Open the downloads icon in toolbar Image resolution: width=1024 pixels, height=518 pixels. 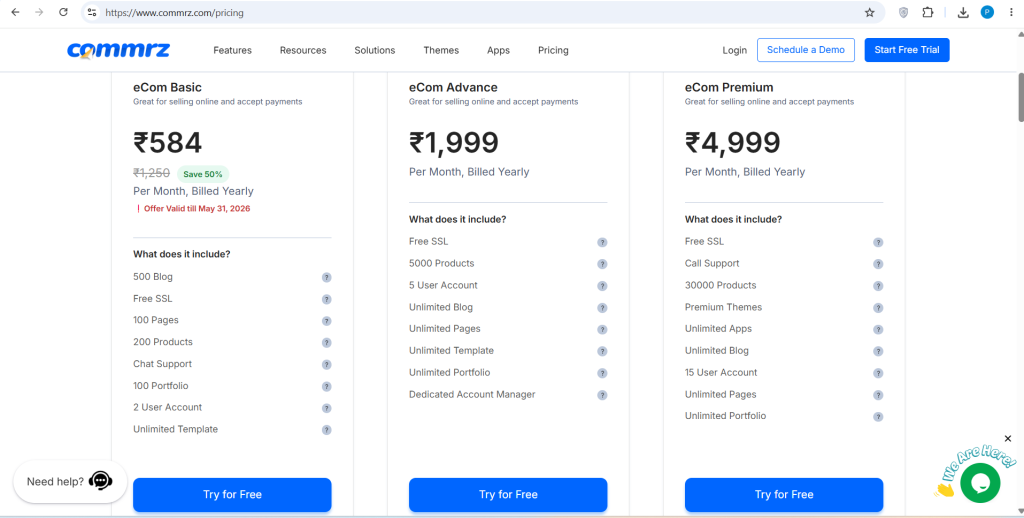coord(963,12)
